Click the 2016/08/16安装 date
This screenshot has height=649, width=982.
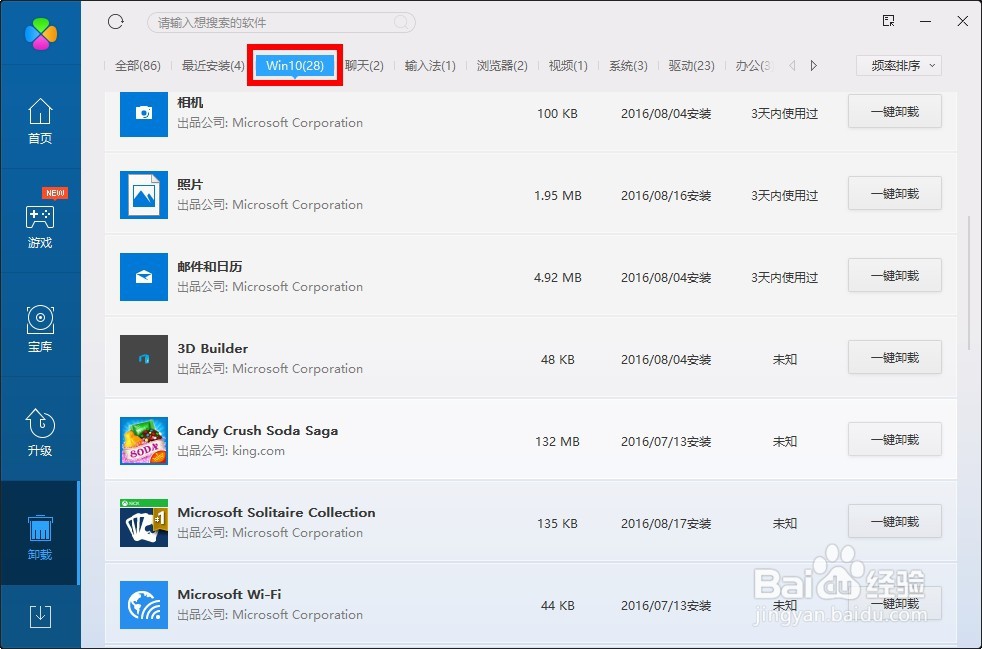coord(666,195)
